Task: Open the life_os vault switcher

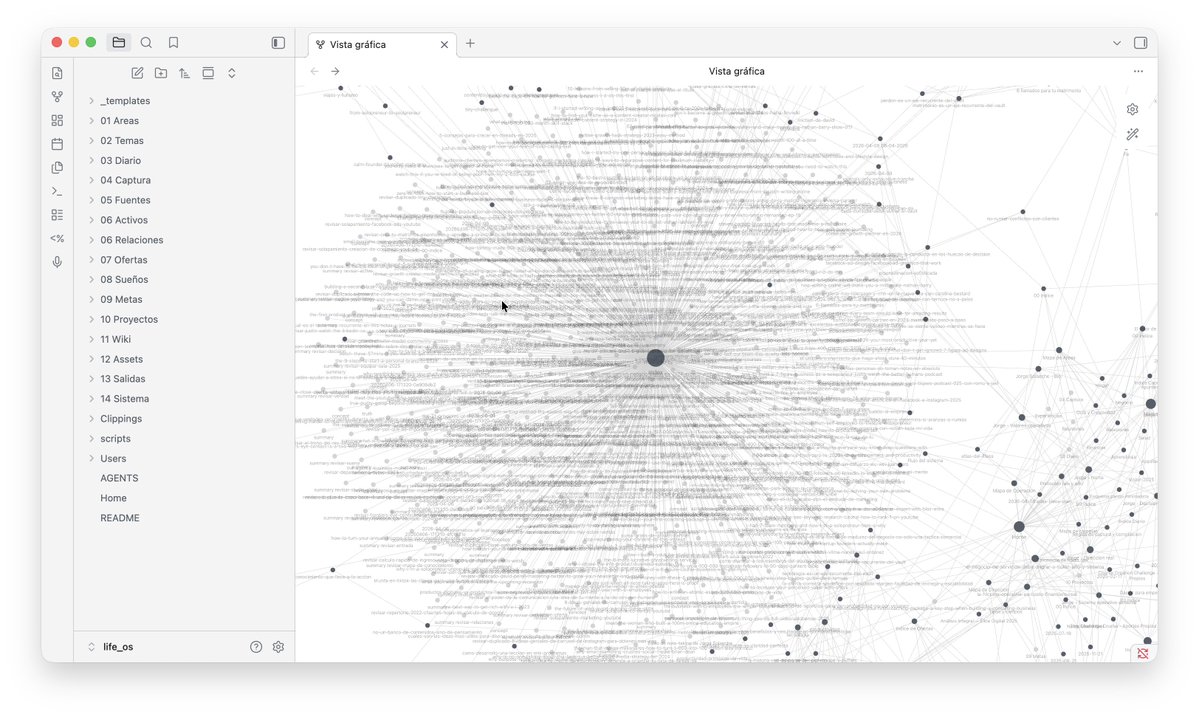Action: (x=111, y=647)
